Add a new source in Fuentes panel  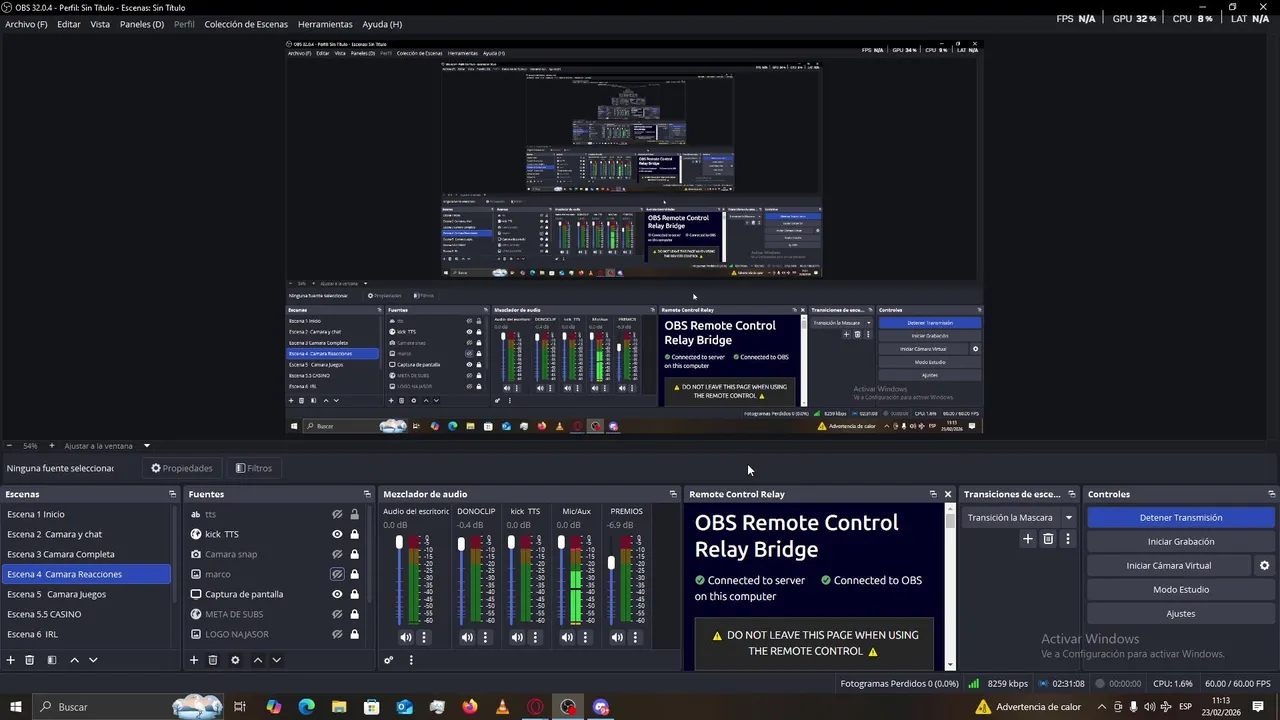[x=194, y=660]
